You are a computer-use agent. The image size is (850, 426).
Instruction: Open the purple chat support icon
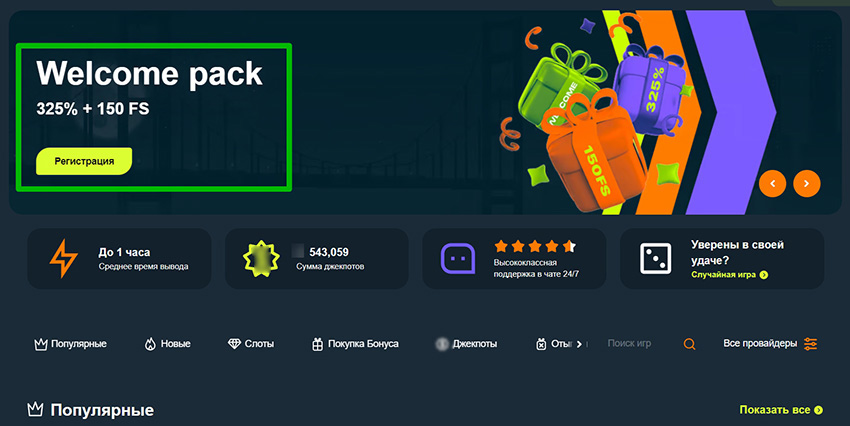458,259
